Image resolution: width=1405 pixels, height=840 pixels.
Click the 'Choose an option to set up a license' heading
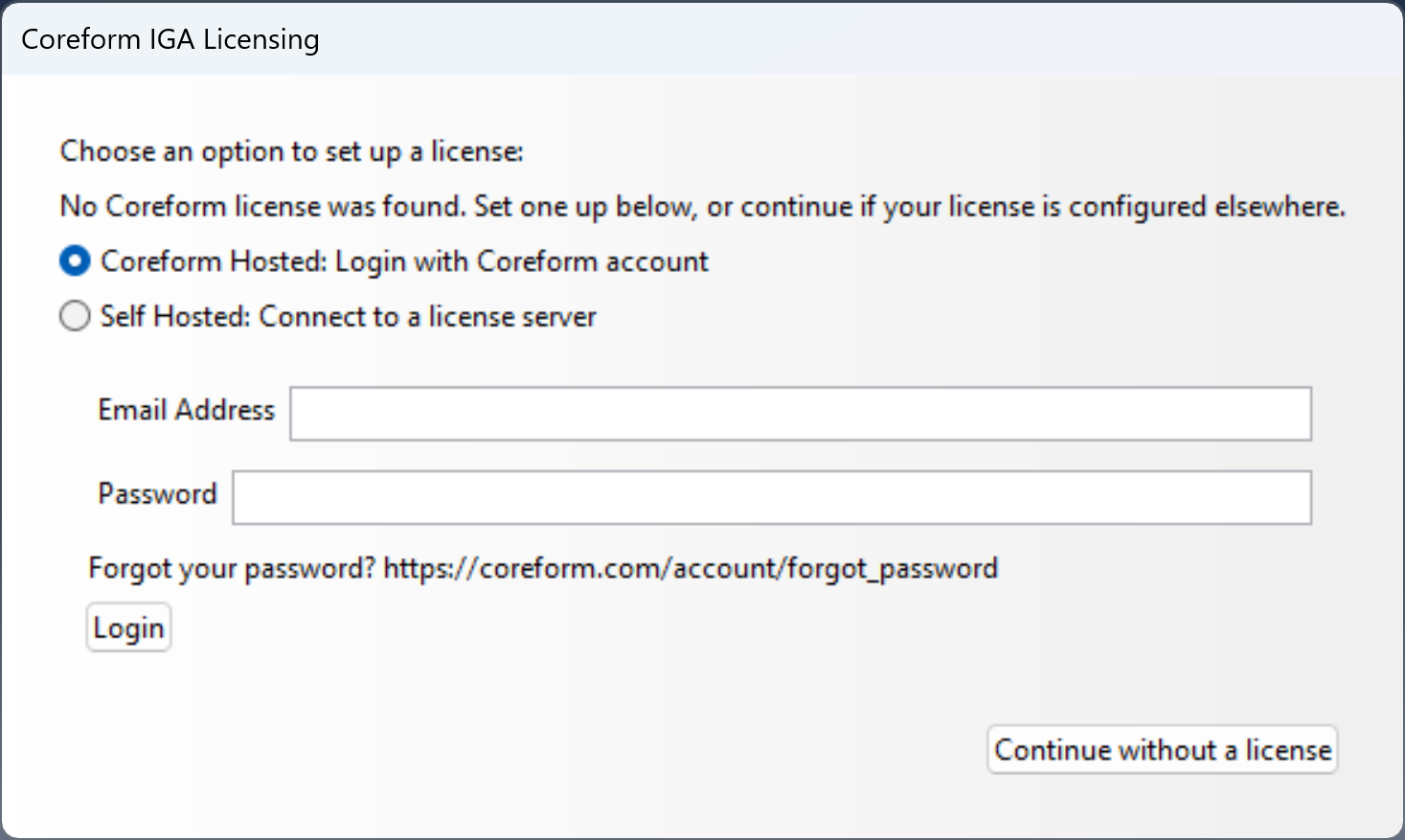pyautogui.click(x=292, y=151)
